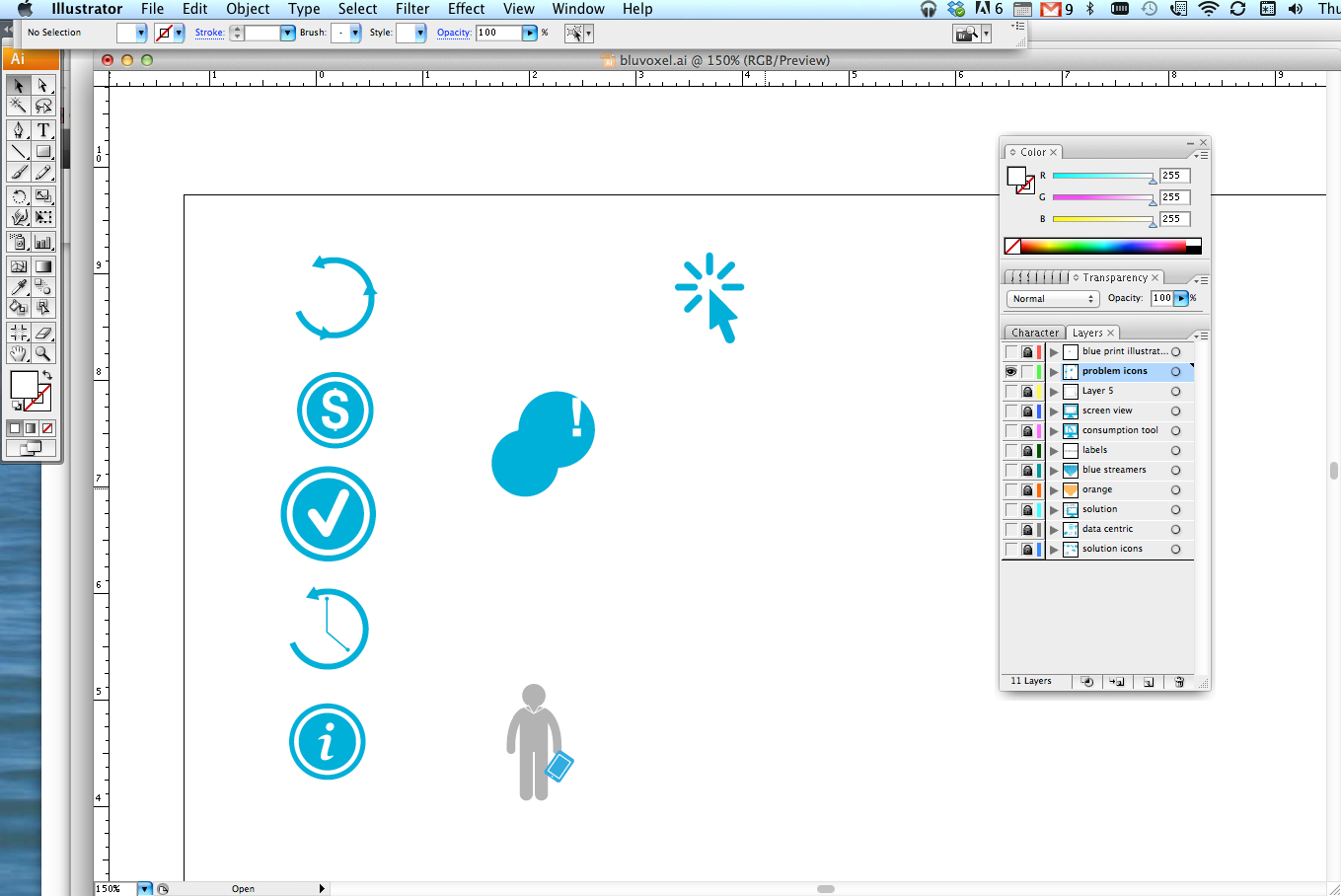
Task: Unlock the consumption tool layer
Action: tap(1027, 431)
